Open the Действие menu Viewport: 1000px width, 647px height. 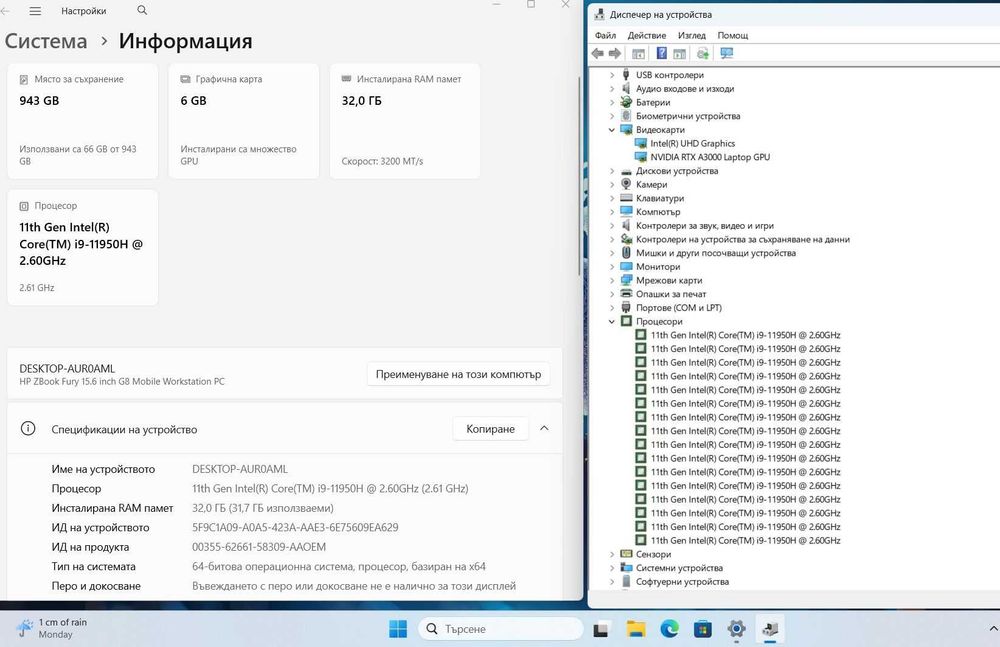(647, 35)
